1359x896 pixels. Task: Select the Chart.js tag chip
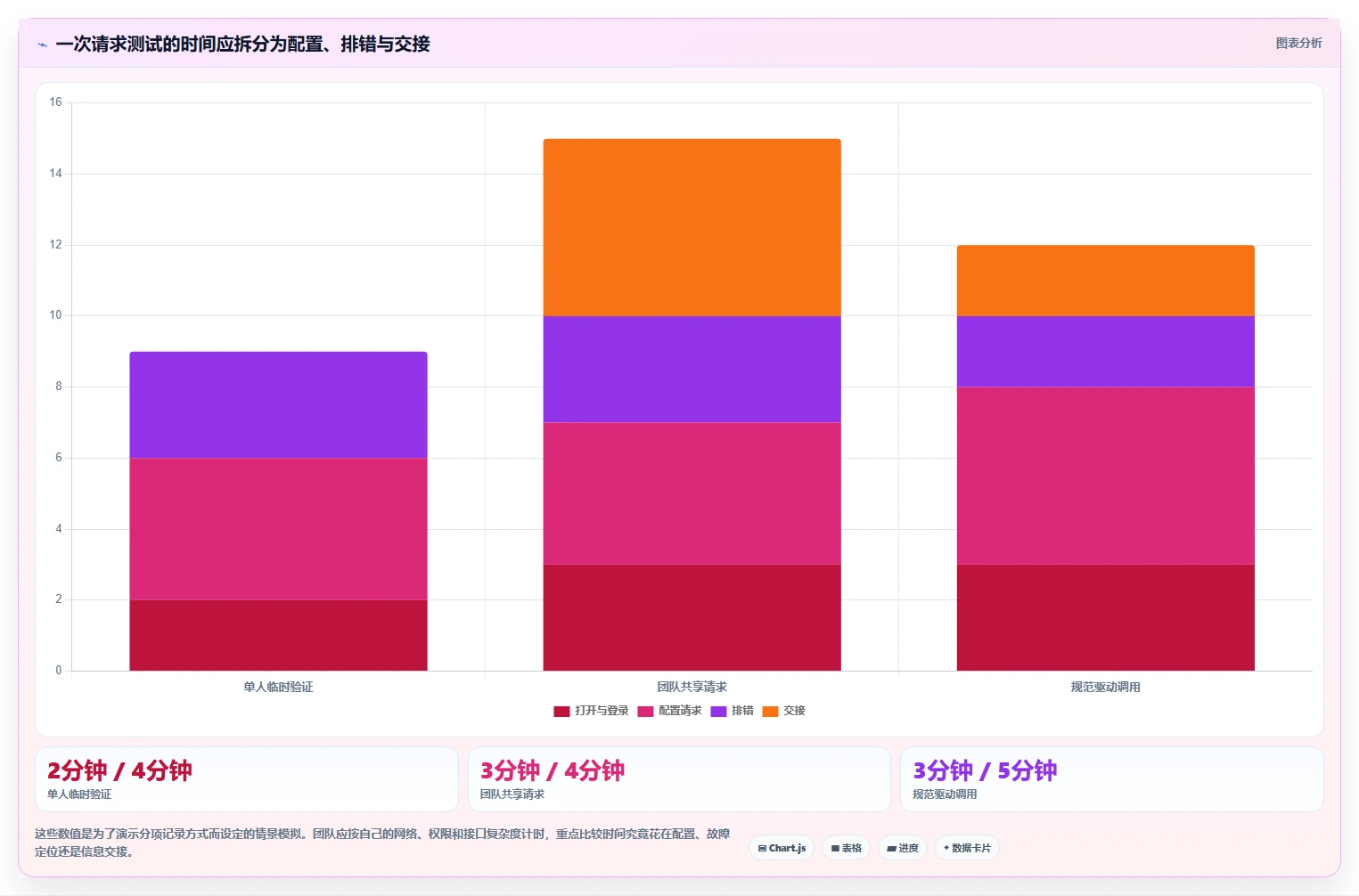pyautogui.click(x=782, y=848)
